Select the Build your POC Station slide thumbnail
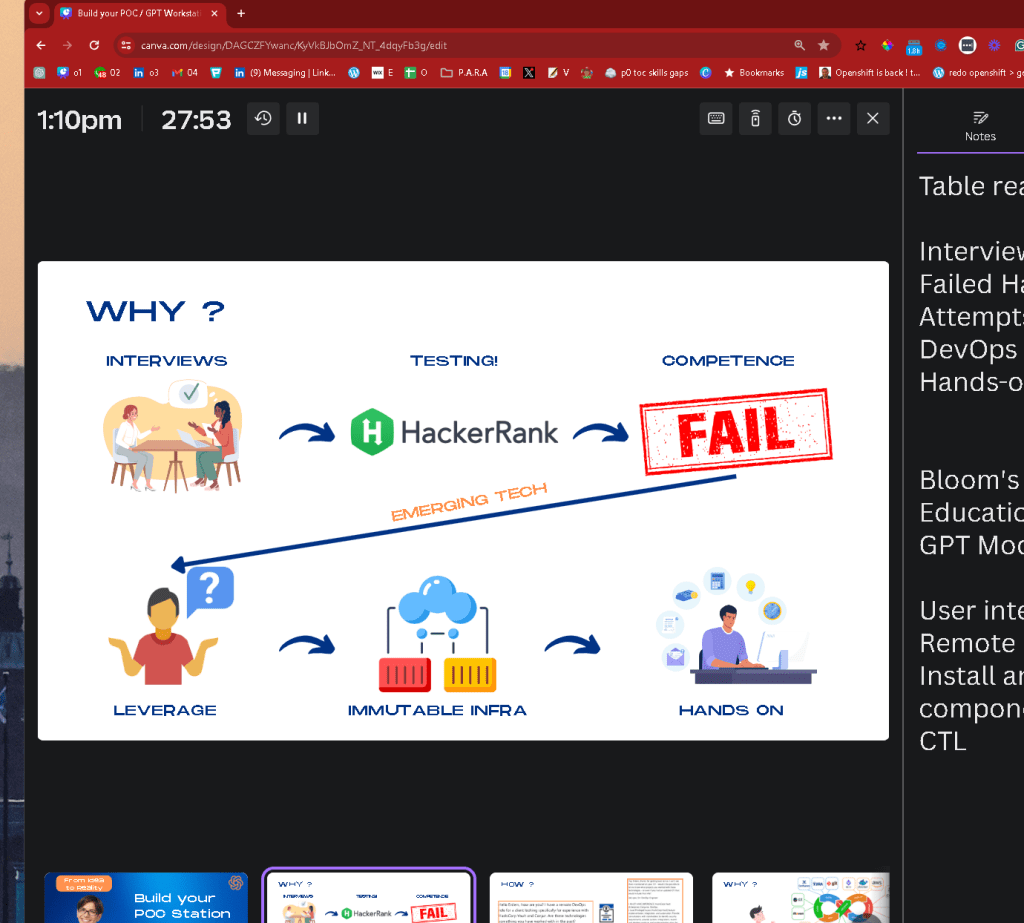 [x=146, y=898]
